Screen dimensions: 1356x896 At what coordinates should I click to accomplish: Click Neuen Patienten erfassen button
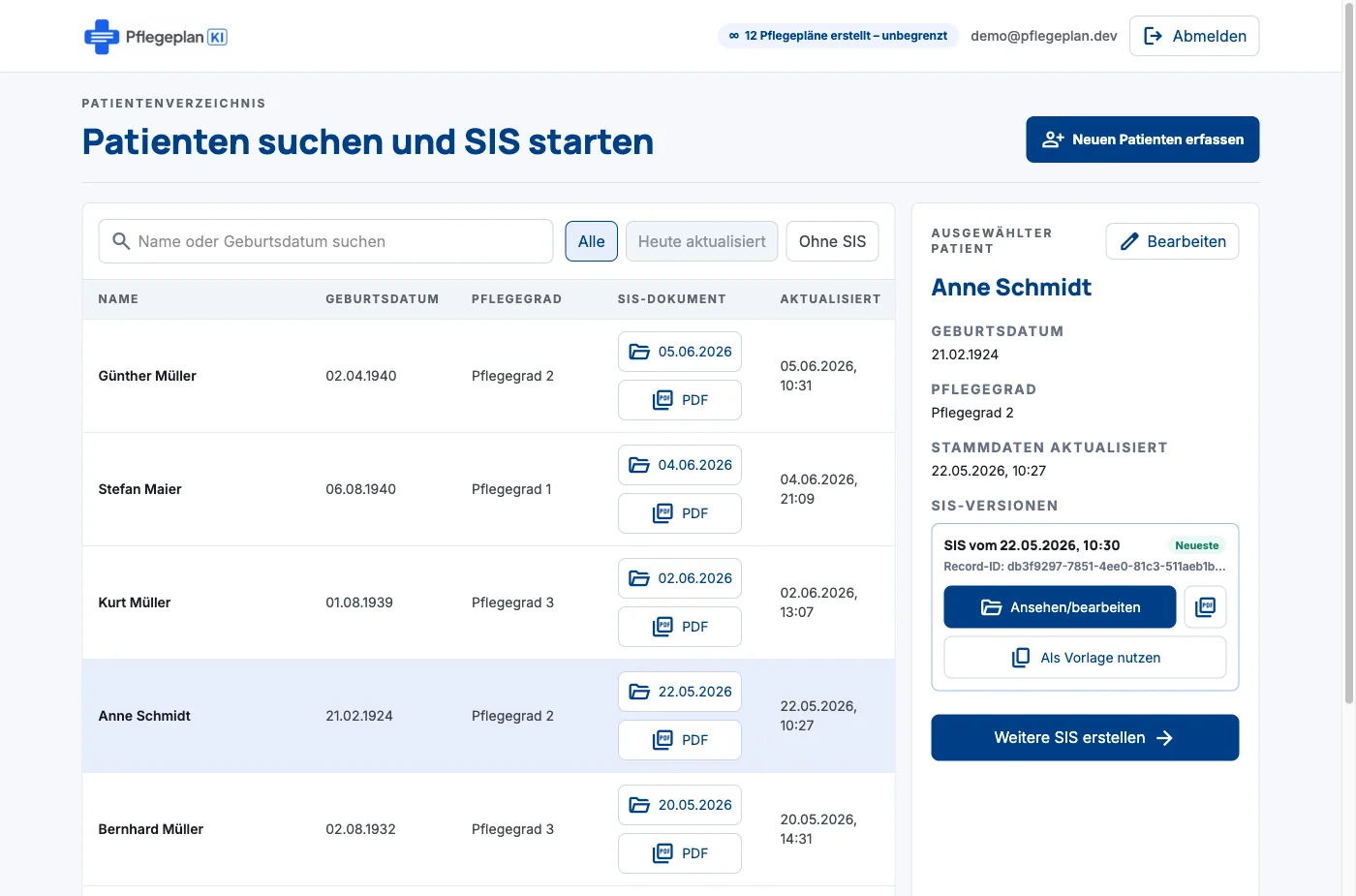(x=1143, y=139)
